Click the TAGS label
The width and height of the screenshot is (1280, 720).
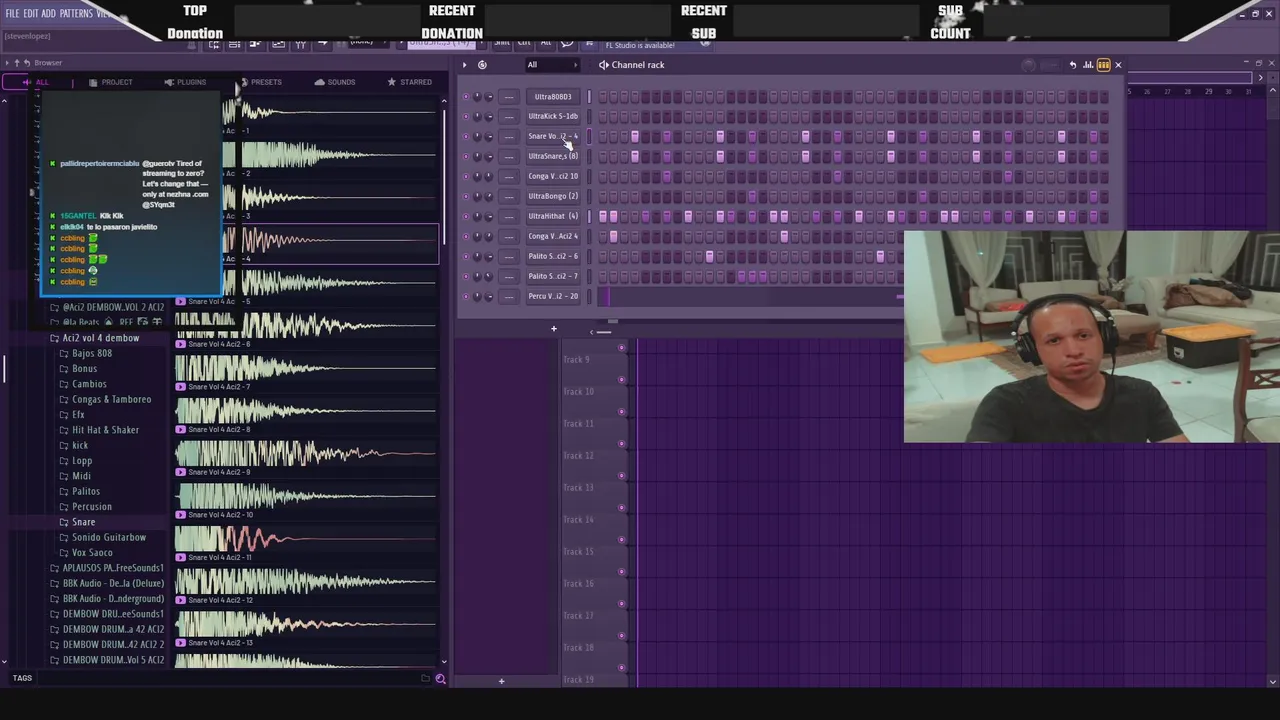click(x=22, y=678)
